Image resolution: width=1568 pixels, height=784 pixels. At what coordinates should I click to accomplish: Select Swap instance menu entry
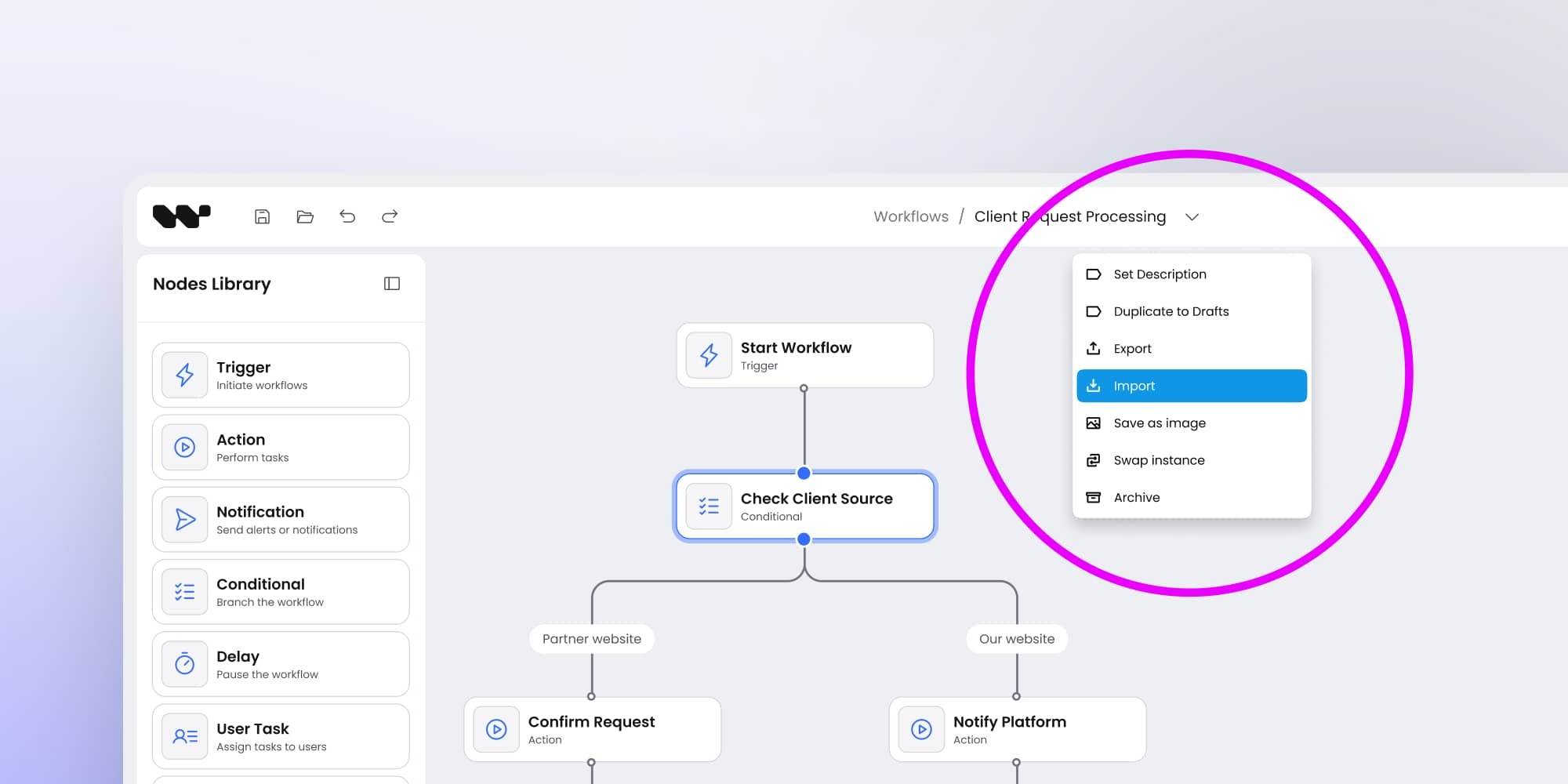1192,460
